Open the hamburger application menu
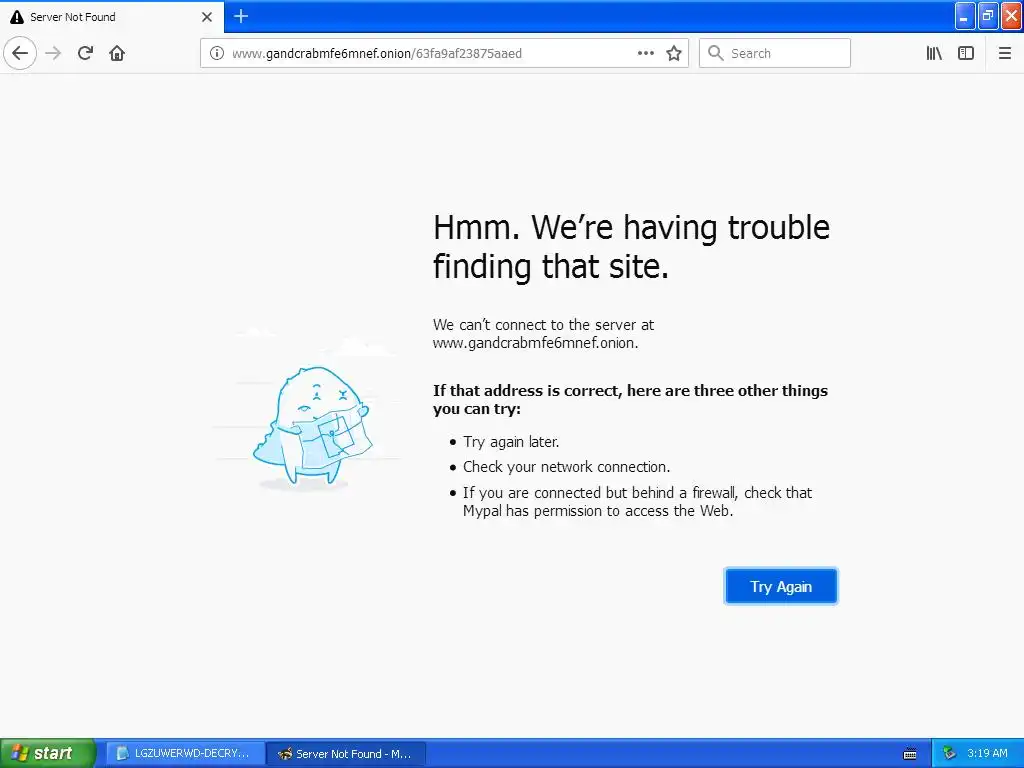 1004,53
